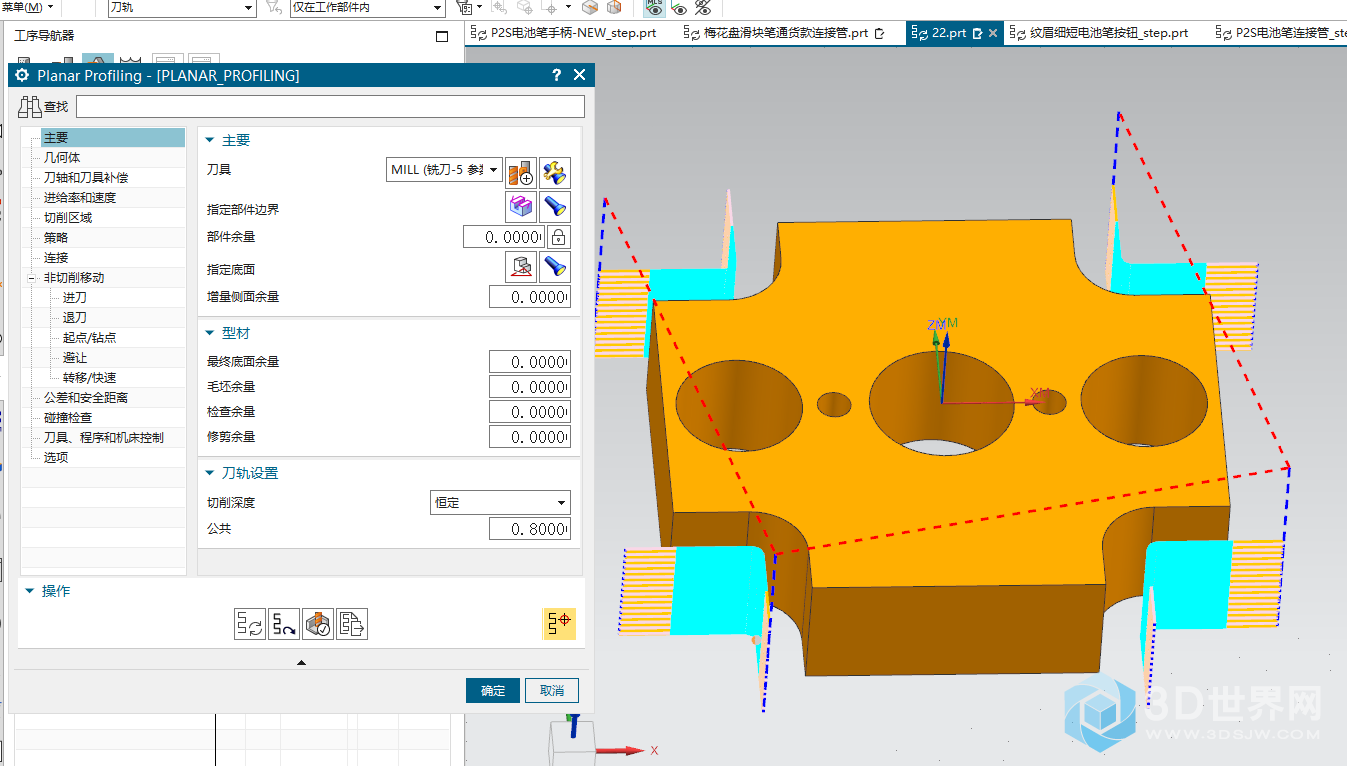Click the binoculars find icon
This screenshot has height=766, width=1347.
(x=29, y=106)
